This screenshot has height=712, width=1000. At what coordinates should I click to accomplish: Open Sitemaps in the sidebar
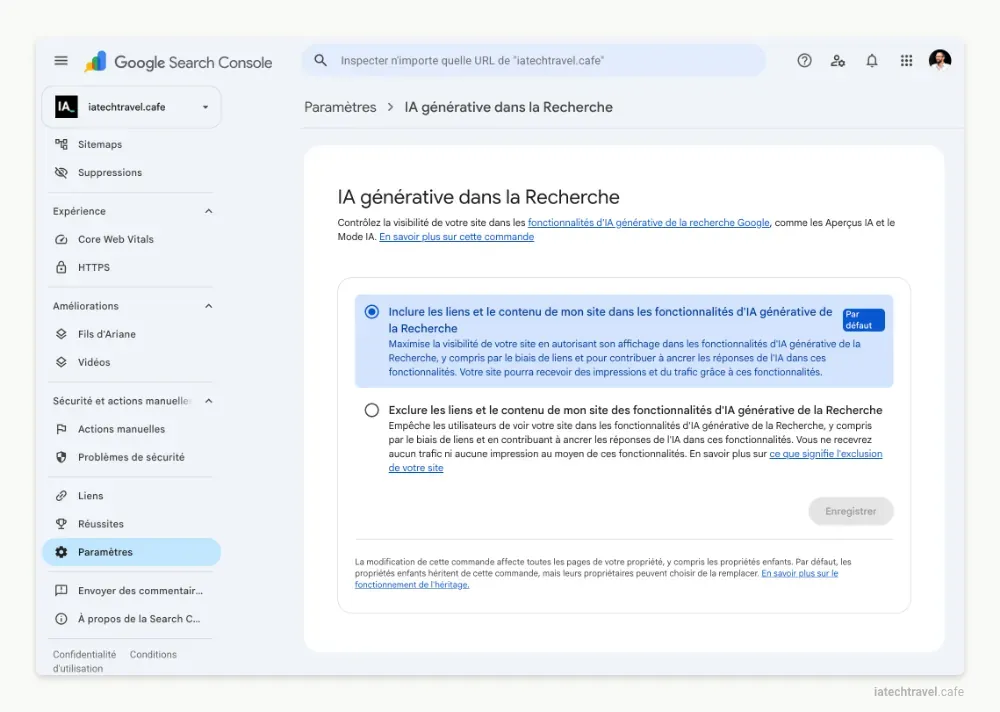[131, 144]
